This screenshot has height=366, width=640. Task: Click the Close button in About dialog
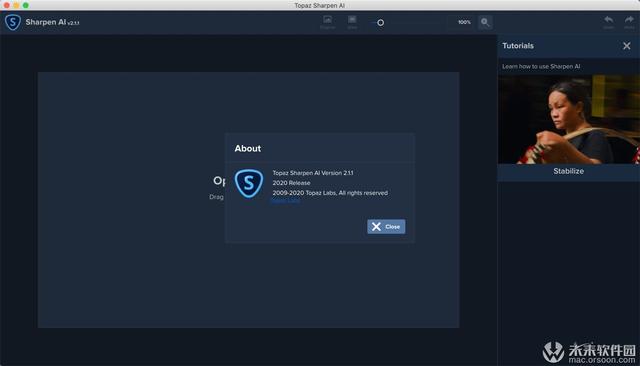(386, 226)
